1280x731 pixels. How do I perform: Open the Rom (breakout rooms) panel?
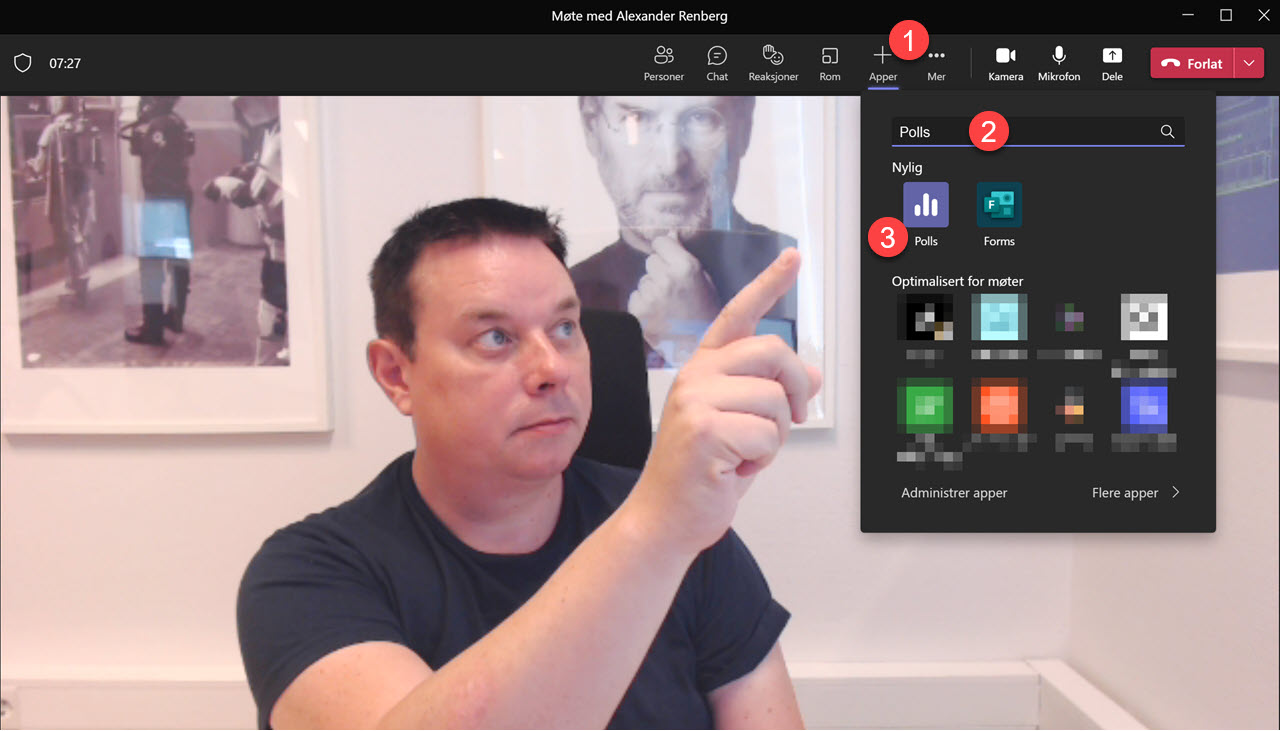tap(829, 62)
